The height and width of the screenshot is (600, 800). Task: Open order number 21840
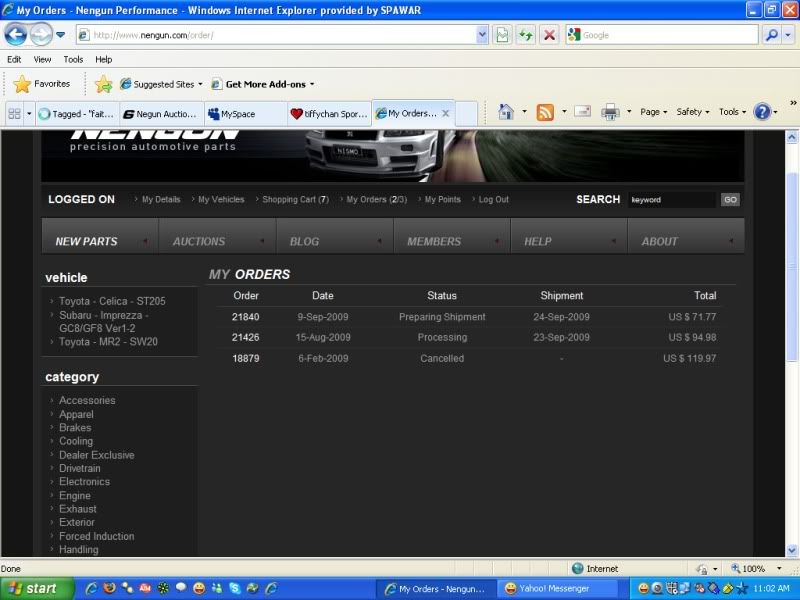(x=245, y=317)
